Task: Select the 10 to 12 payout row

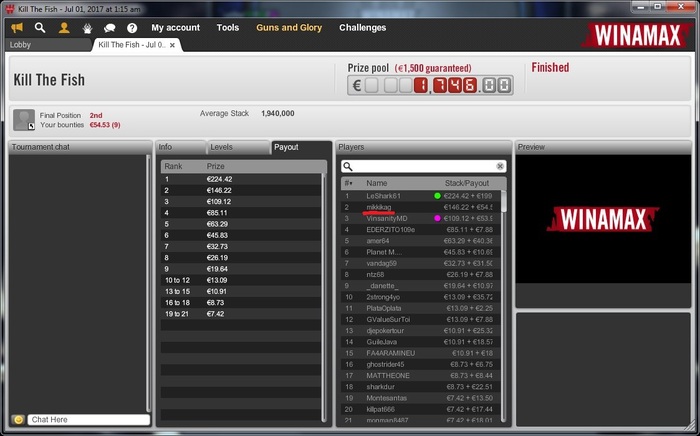Action: pos(241,280)
